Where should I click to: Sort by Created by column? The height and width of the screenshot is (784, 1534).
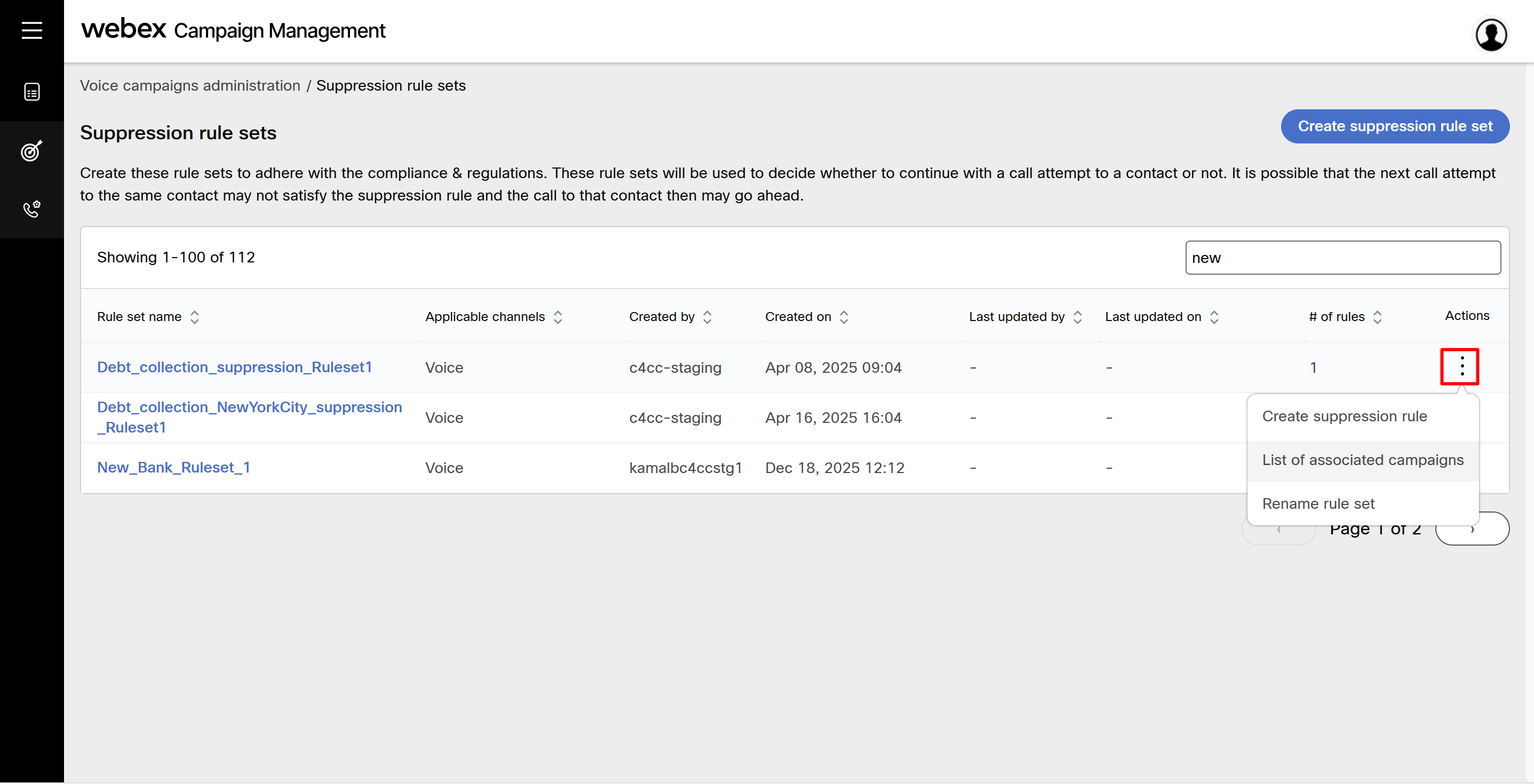coord(708,317)
